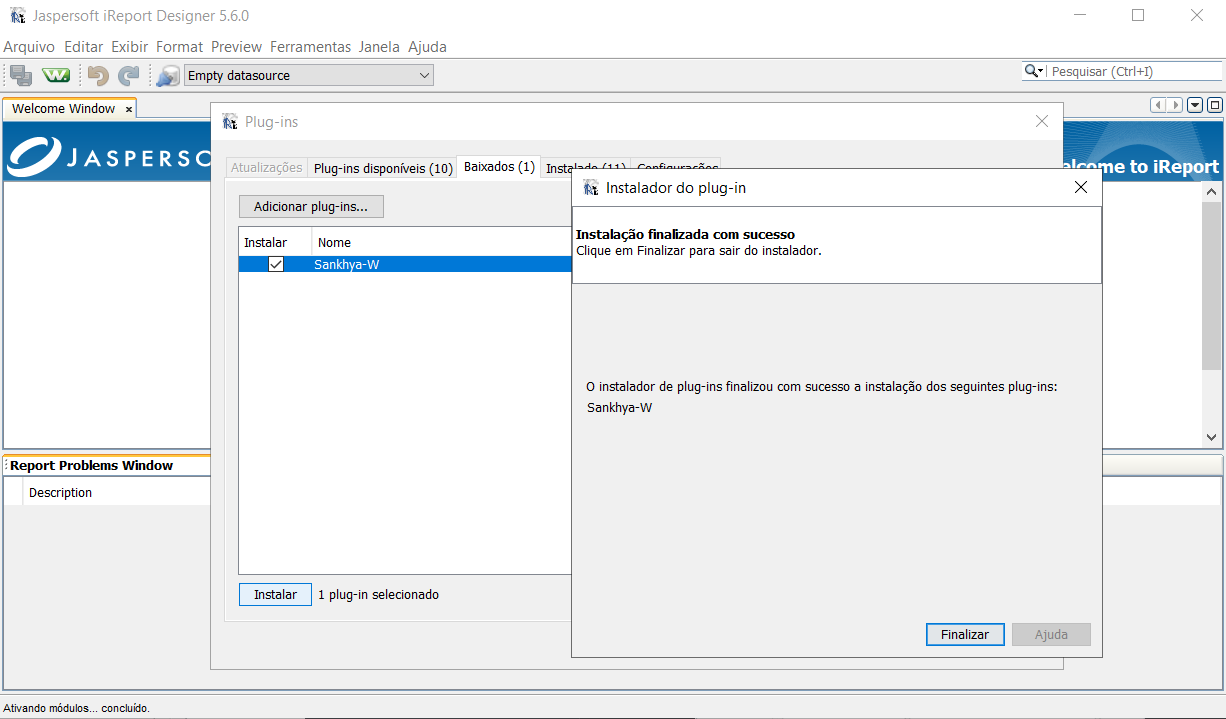Click the Ajuda button in installer dialog

1051,634
